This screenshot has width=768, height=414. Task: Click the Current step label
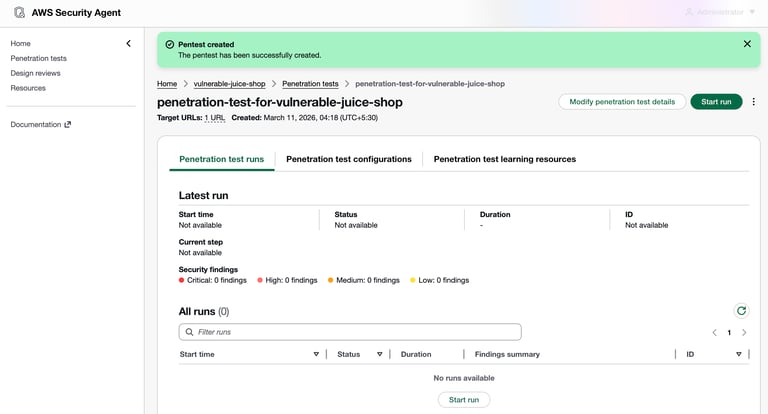point(201,242)
